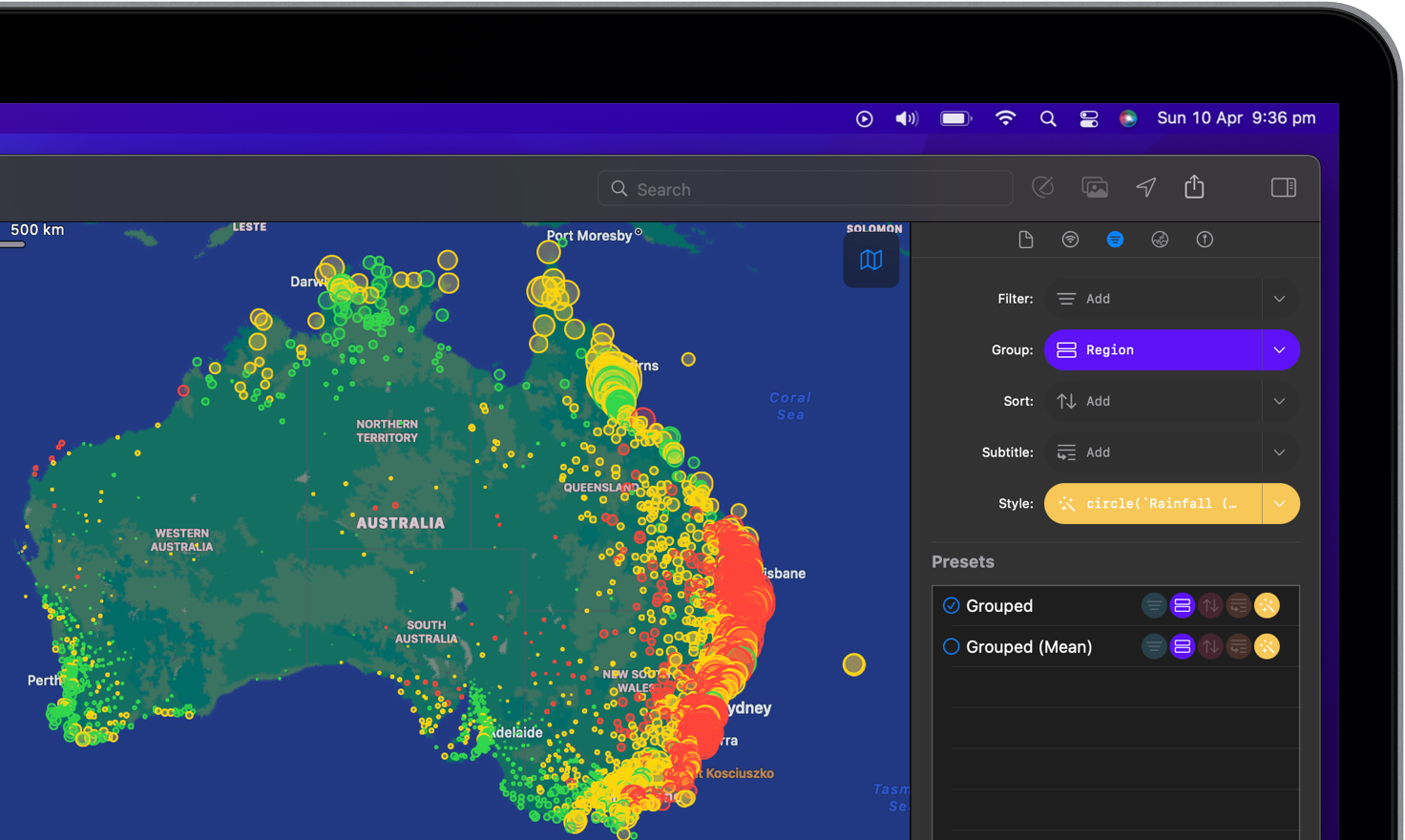The width and height of the screenshot is (1405, 840).
Task: Switch to the document inspector tab
Action: pyautogui.click(x=1026, y=240)
